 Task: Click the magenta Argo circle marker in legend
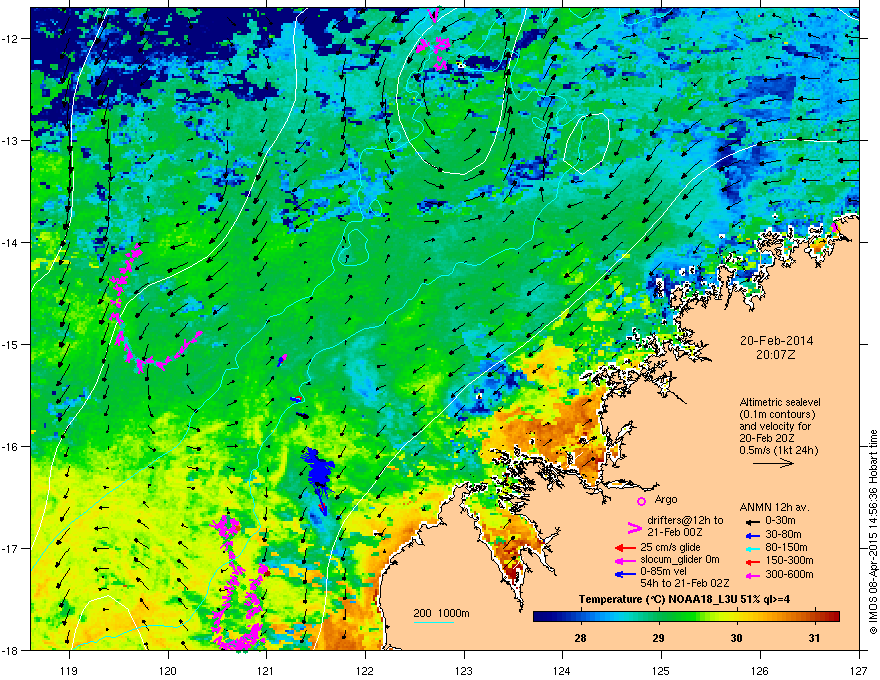pyautogui.click(x=641, y=501)
